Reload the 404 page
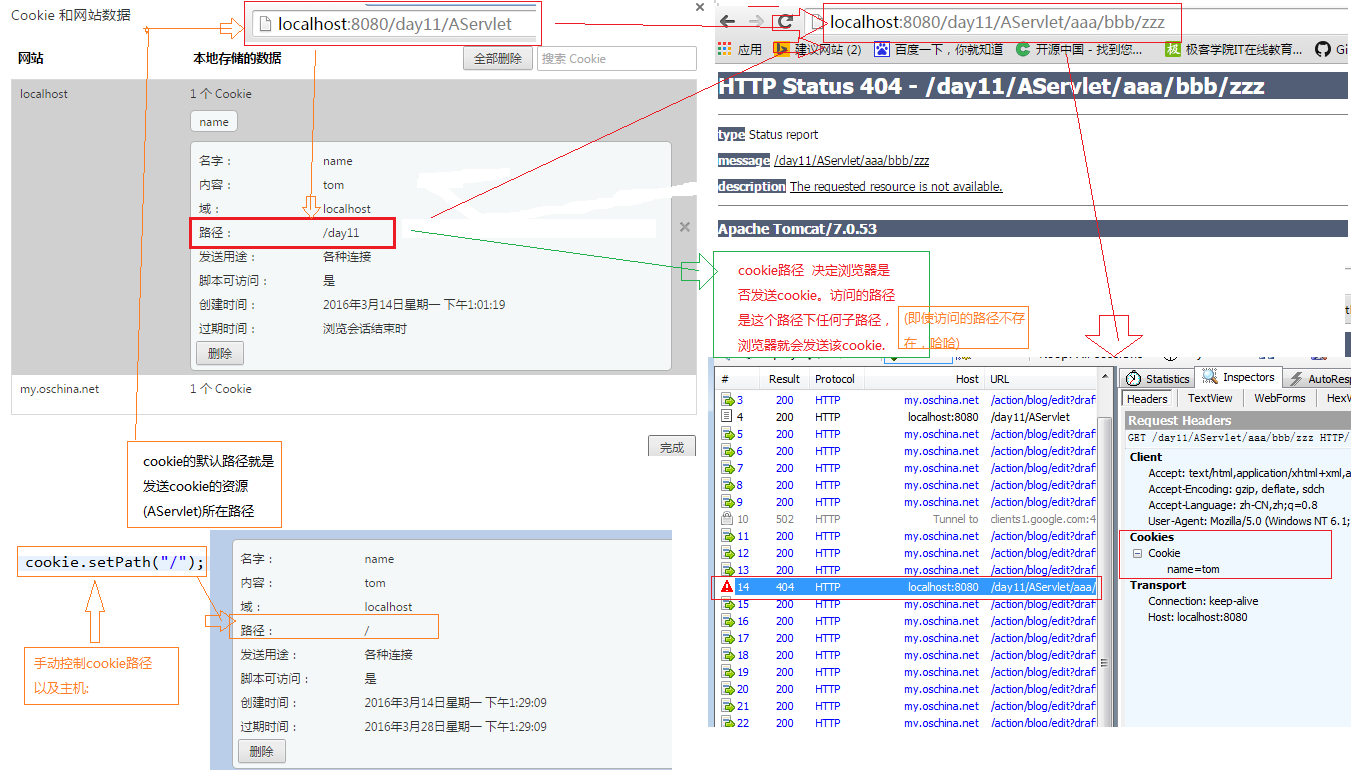The image size is (1351, 784). pos(786,21)
